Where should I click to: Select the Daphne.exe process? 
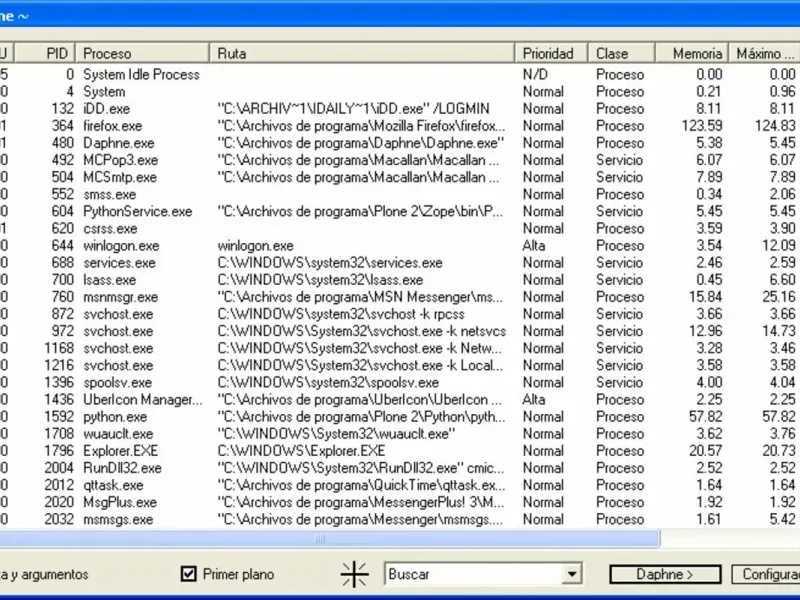[x=118, y=143]
